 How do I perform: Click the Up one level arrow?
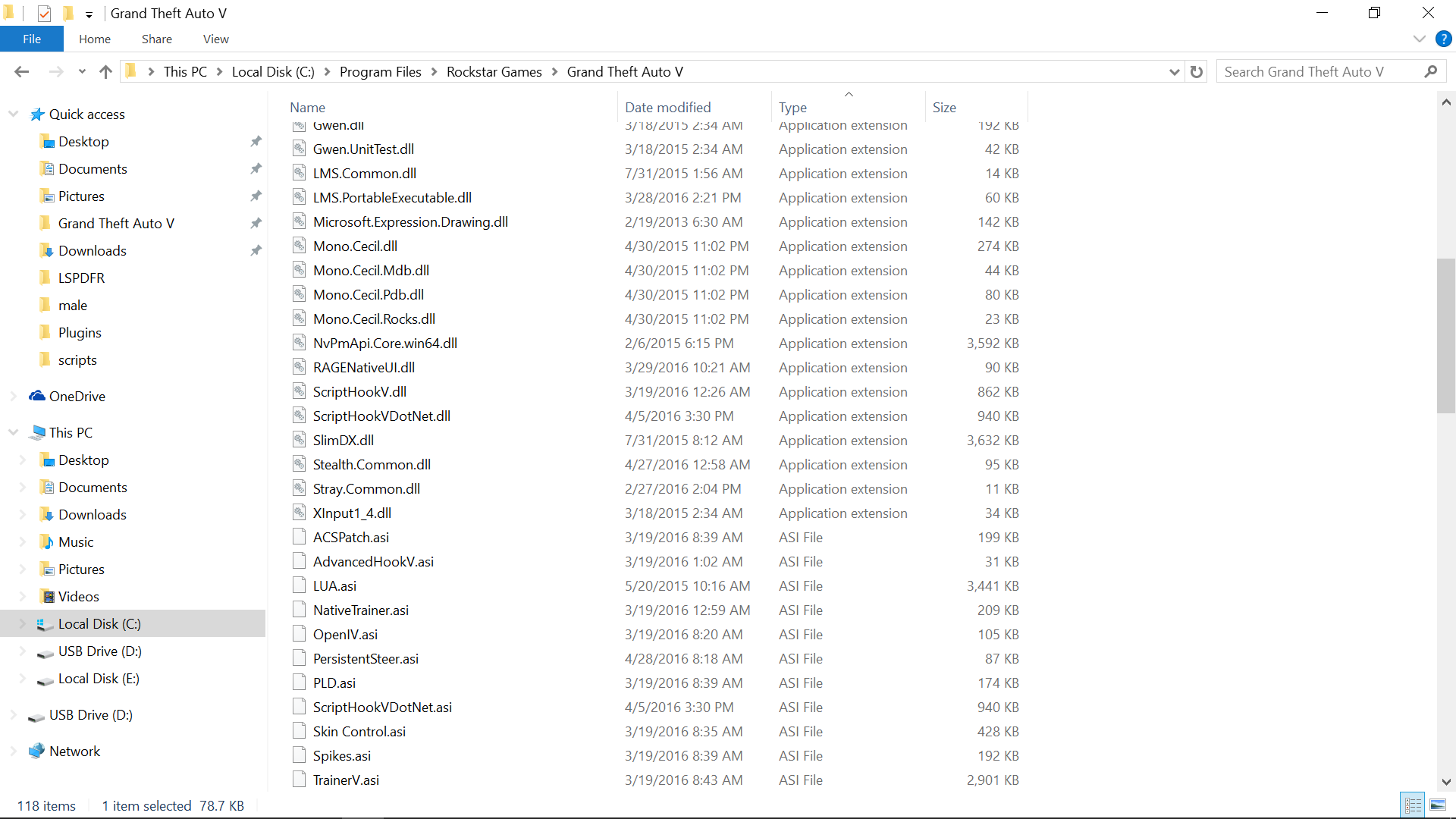[x=105, y=71]
